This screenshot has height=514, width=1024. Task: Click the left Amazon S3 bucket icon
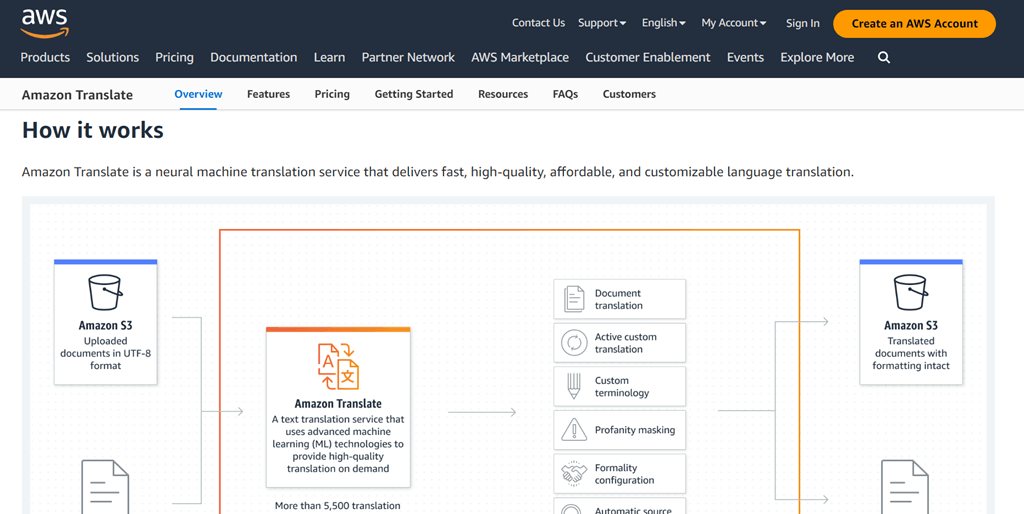[105, 293]
